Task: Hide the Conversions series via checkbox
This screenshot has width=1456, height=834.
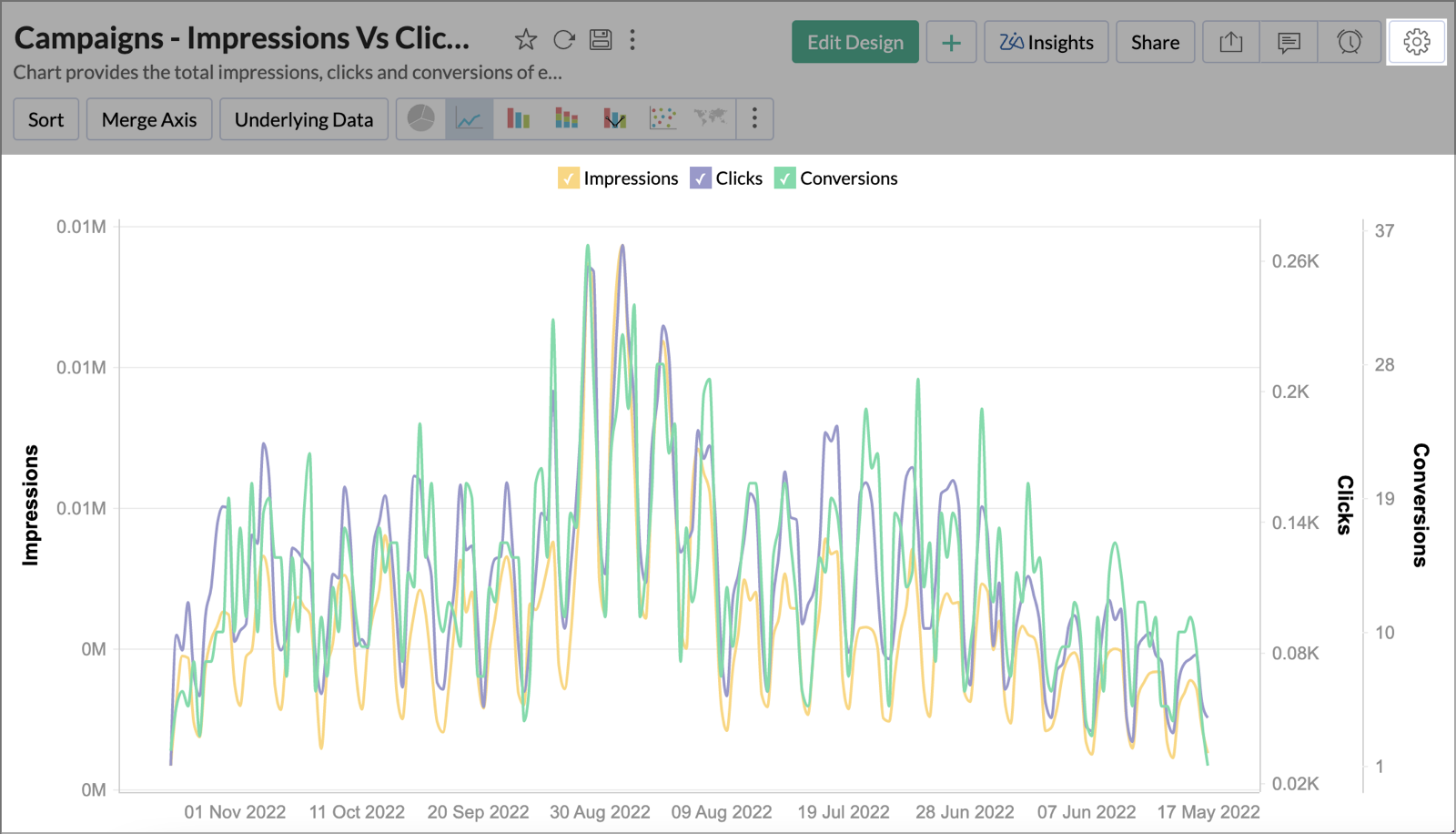Action: (784, 178)
